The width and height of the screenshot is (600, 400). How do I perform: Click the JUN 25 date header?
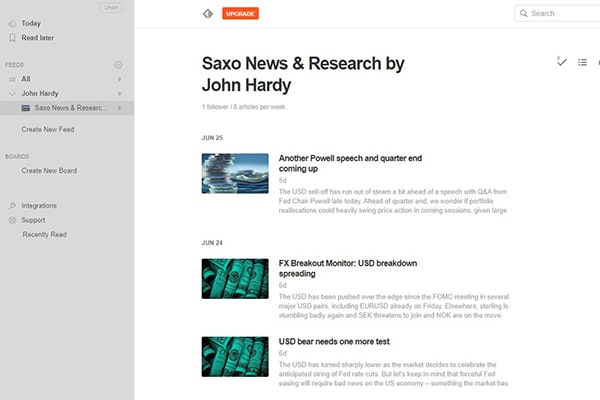[x=212, y=138]
